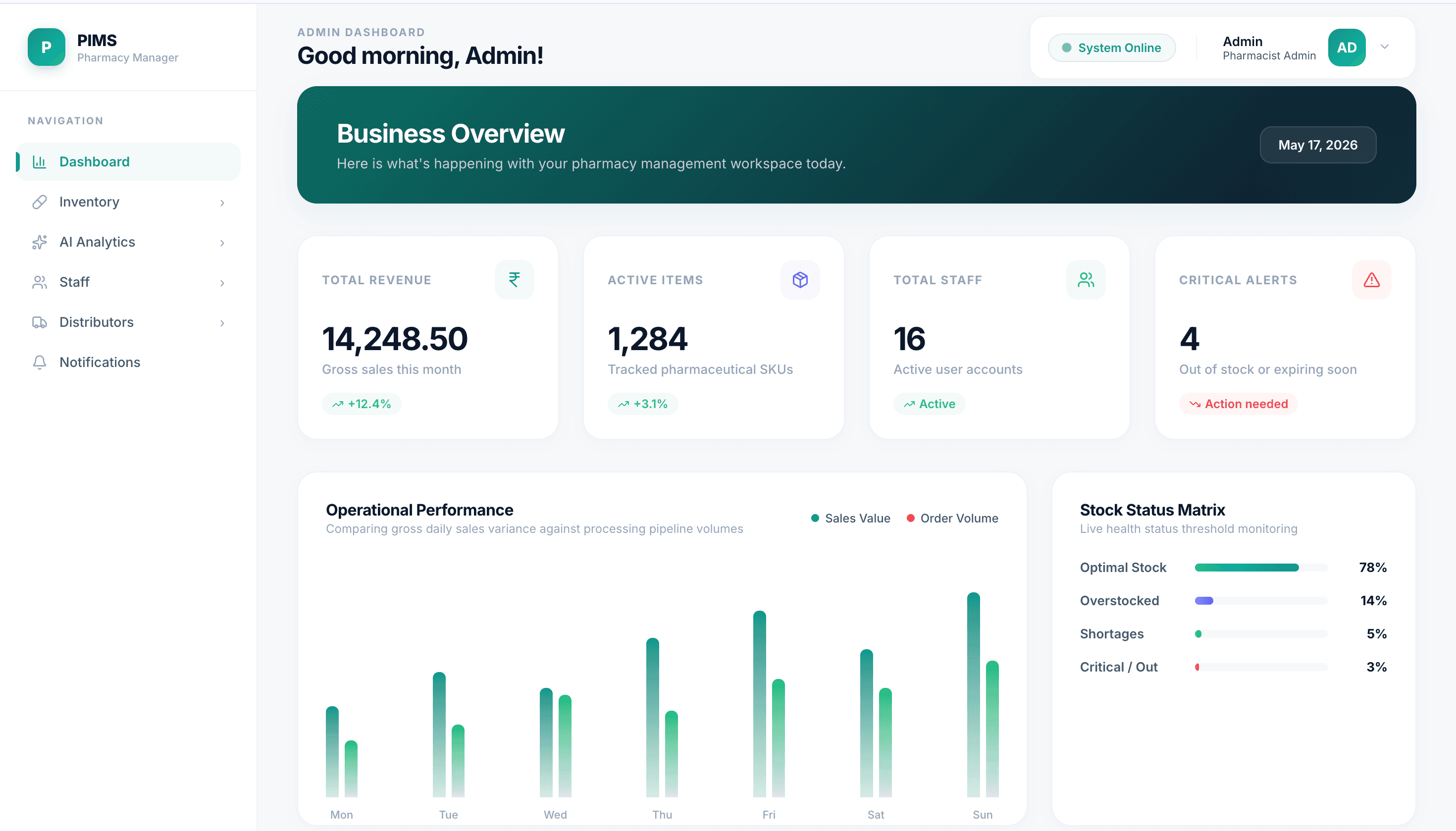Click the Staff people icon in sidebar
The width and height of the screenshot is (1456, 831).
(x=40, y=282)
